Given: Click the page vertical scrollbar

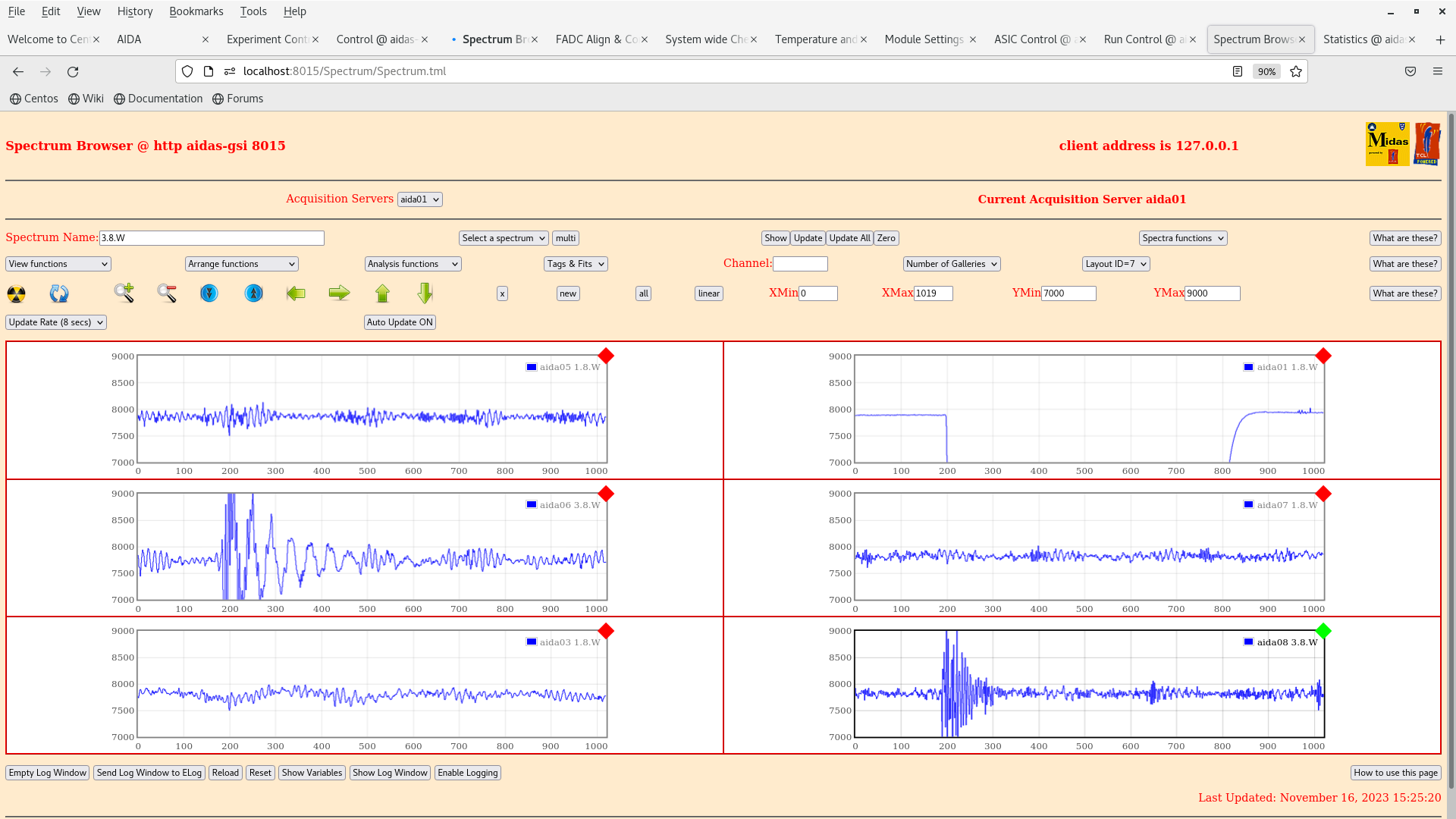Looking at the screenshot, I should click(x=1451, y=455).
